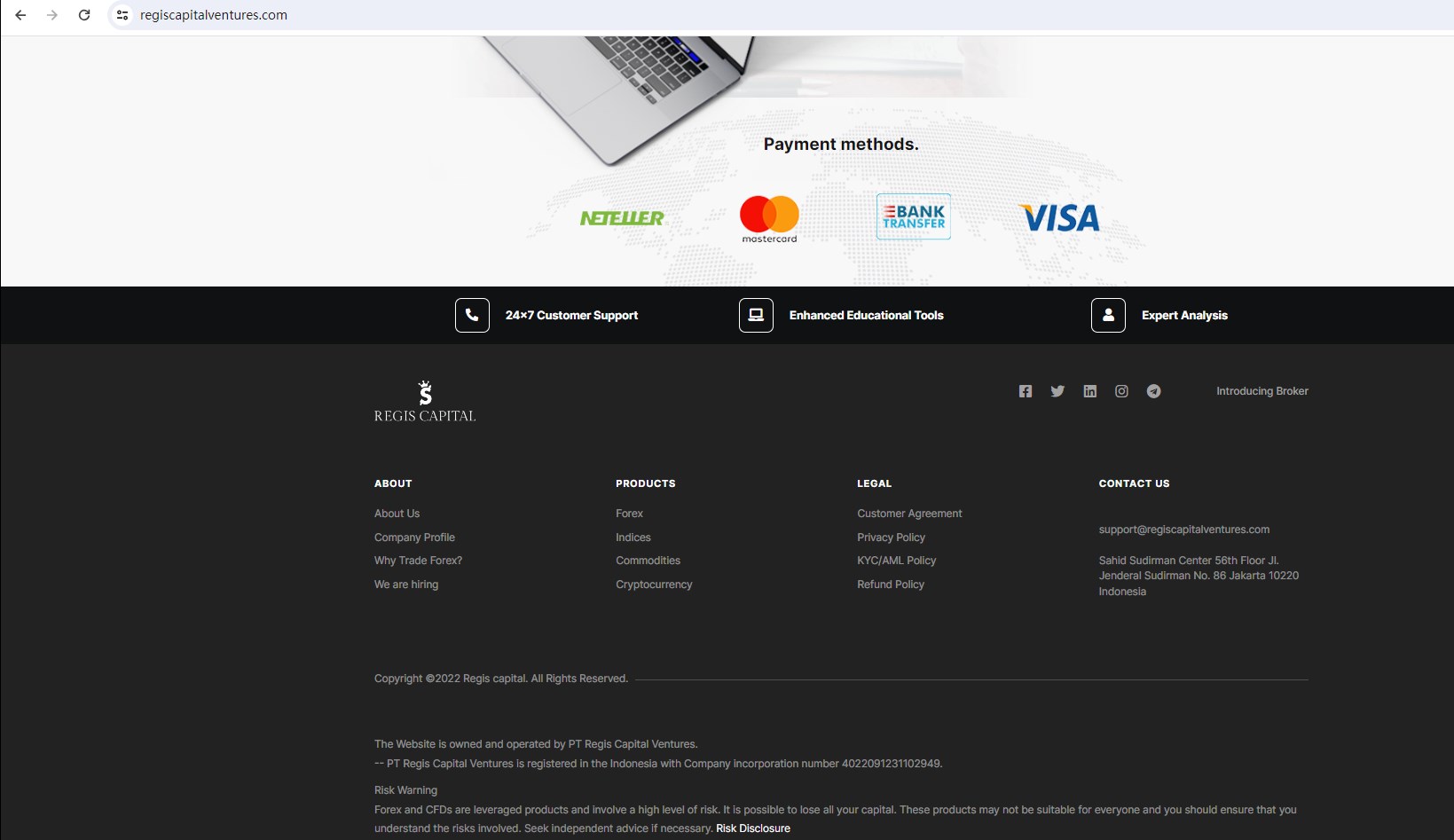Viewport: 1454px width, 840px height.
Task: Open the Why Trade Forex? link
Action: pyautogui.click(x=418, y=561)
